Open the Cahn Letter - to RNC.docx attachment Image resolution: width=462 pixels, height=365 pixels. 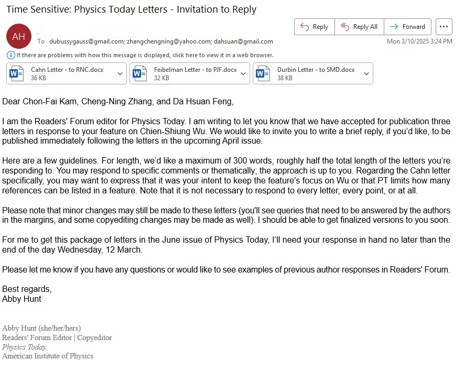[66, 73]
